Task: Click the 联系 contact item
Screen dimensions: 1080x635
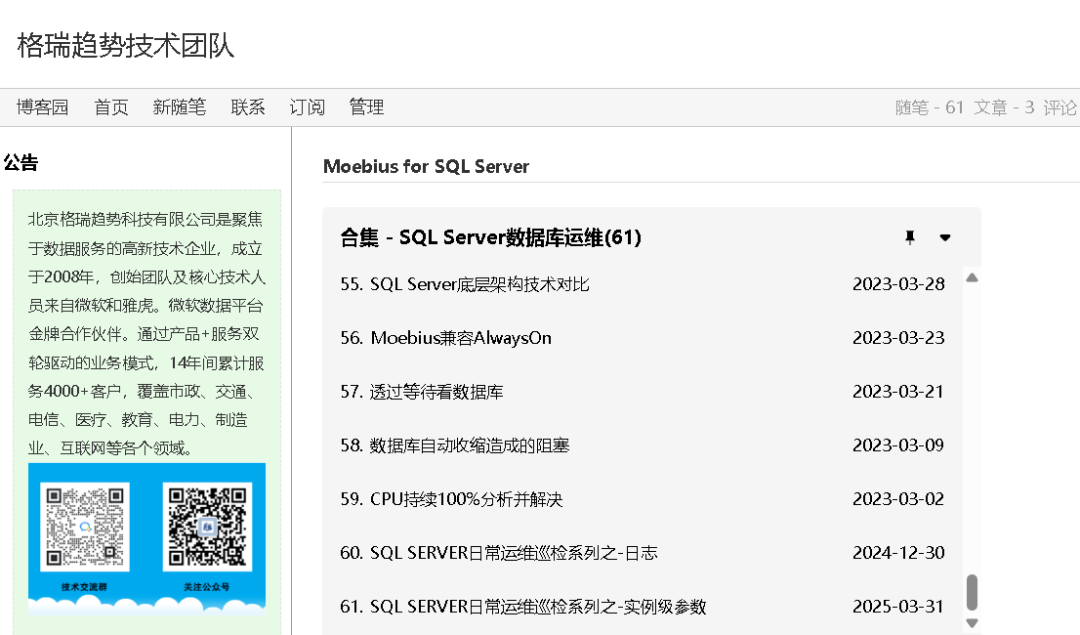Action: click(247, 107)
